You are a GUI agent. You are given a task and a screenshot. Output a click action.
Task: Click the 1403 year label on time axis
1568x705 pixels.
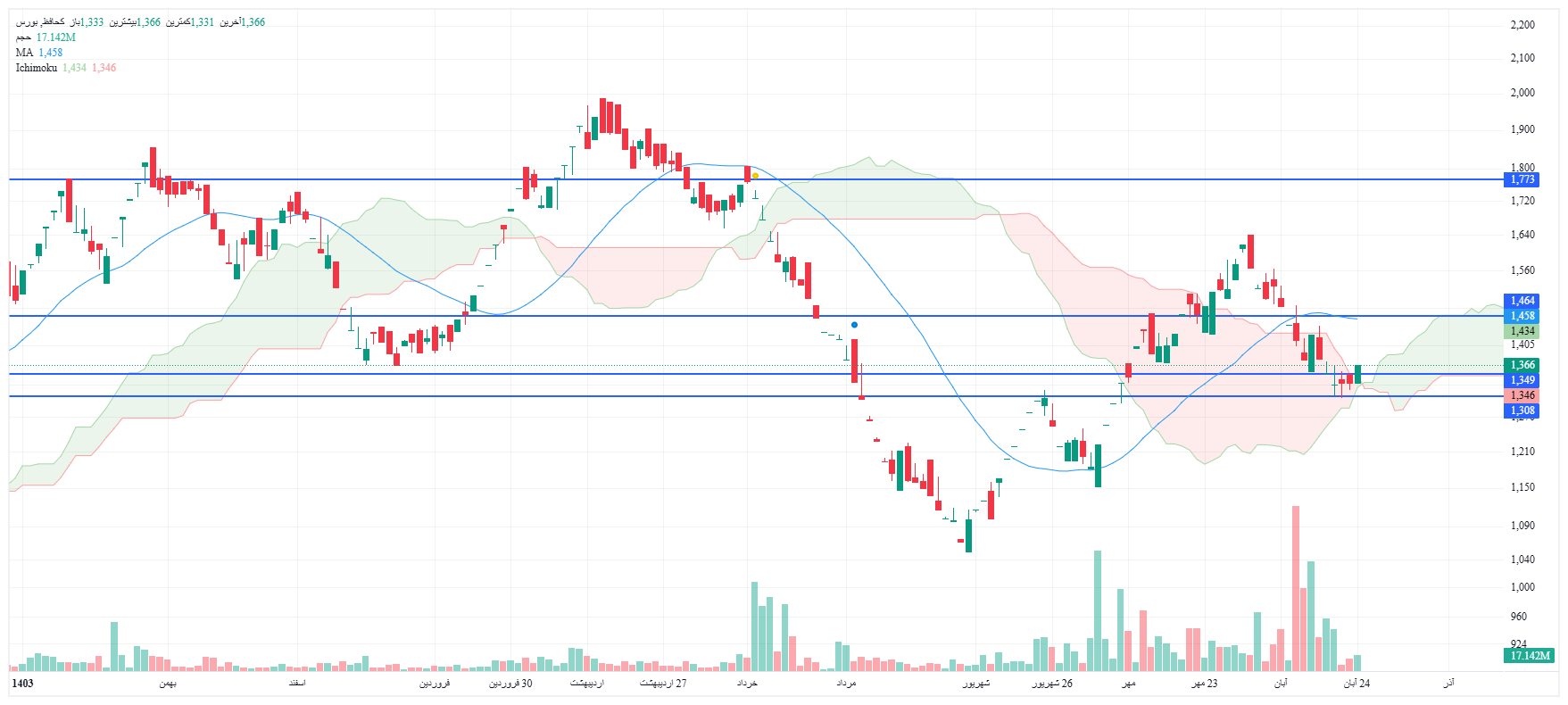pyautogui.click(x=22, y=684)
